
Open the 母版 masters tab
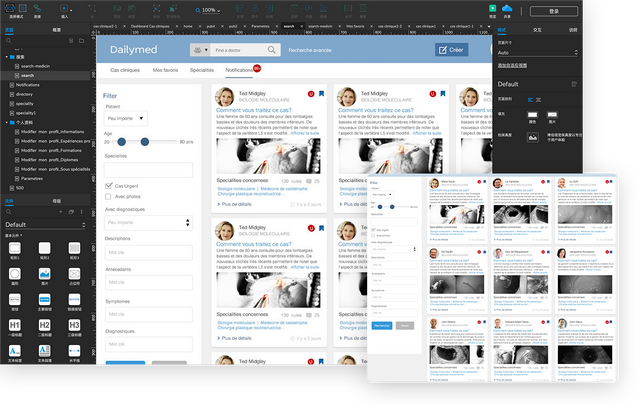pos(57,201)
